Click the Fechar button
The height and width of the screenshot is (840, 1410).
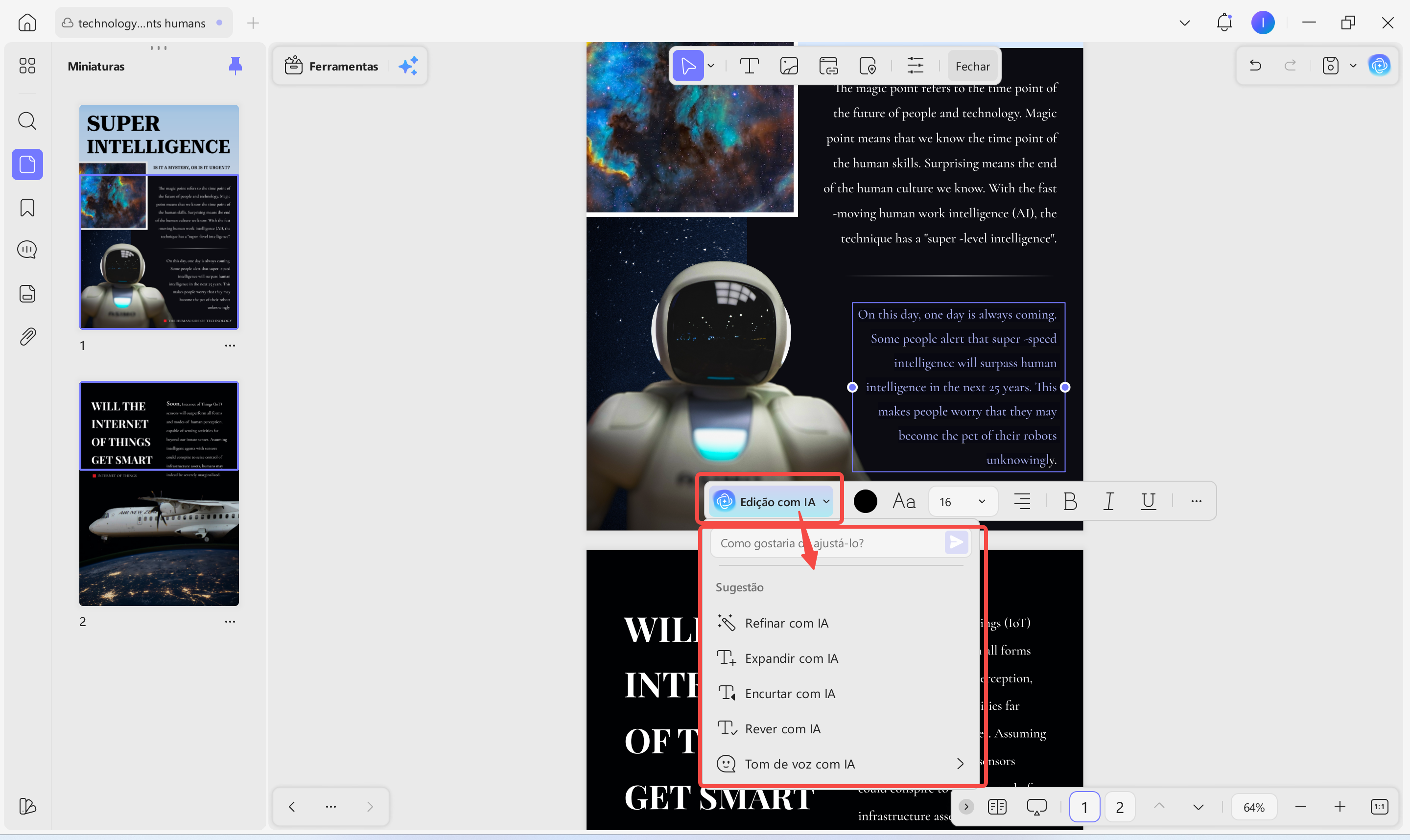pyautogui.click(x=972, y=66)
